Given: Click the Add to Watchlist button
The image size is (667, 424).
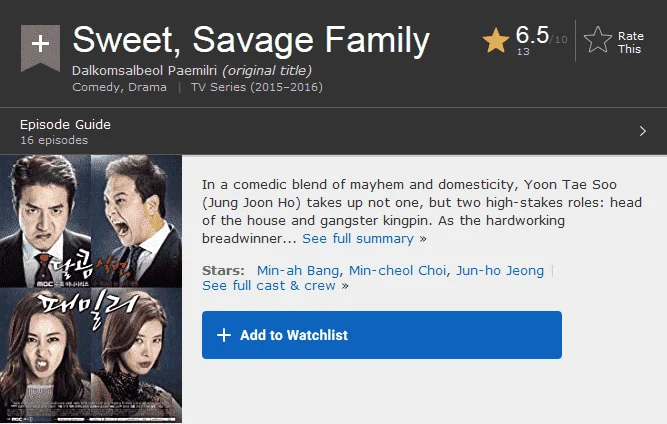Looking at the screenshot, I should point(382,335).
